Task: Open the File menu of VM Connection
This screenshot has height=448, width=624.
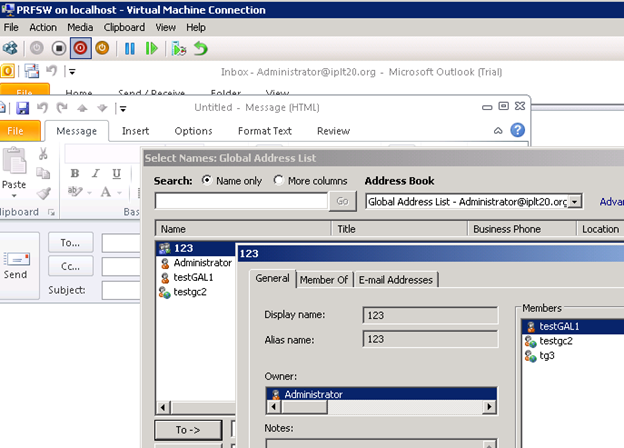Action: 11,27
